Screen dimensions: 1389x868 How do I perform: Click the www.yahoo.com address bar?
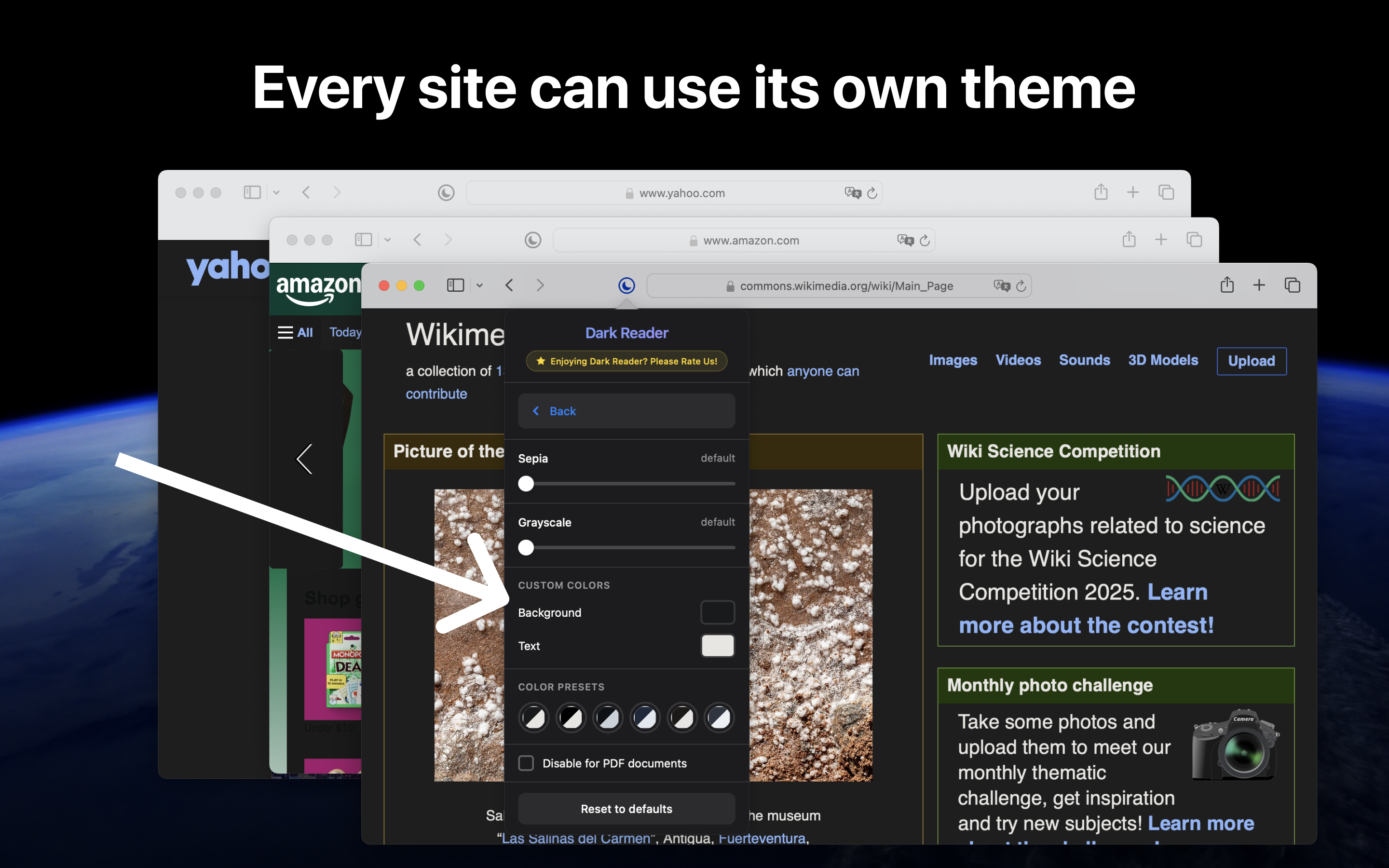point(674,193)
